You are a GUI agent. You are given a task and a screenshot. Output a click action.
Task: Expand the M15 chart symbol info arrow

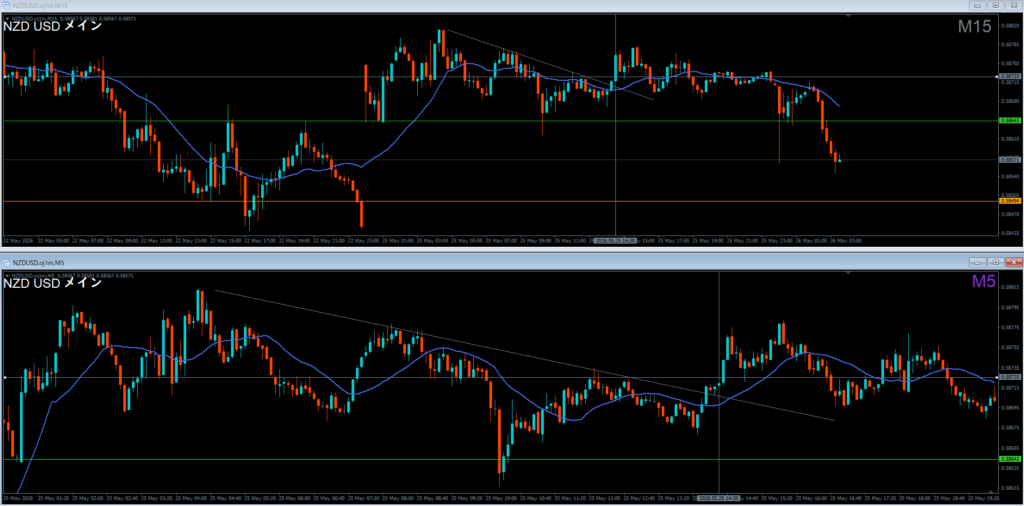click(x=7, y=18)
